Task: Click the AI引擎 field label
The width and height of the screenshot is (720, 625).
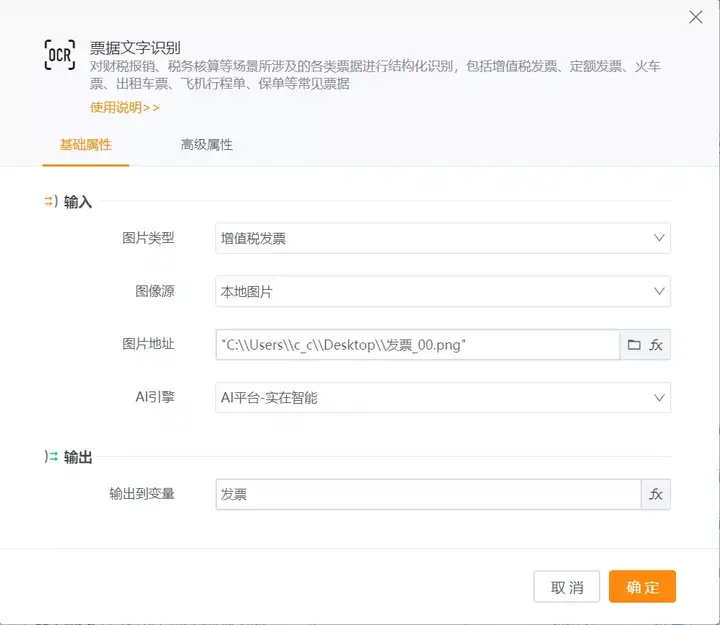Action: tap(155, 397)
